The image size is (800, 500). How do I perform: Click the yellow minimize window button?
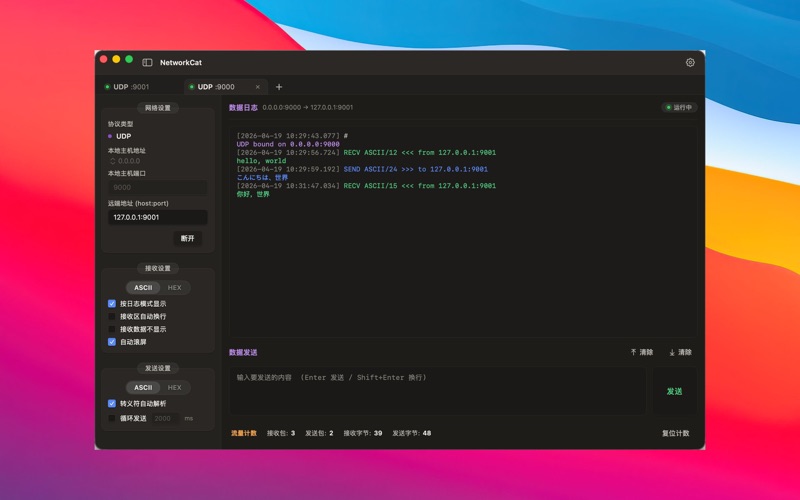[x=116, y=60]
